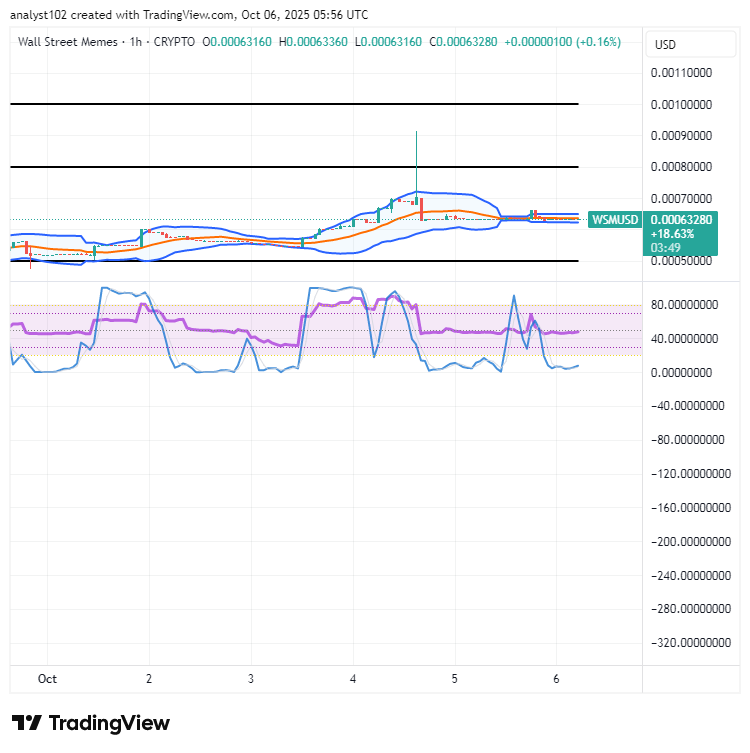The height and width of the screenshot is (753, 750).
Task: Click indicator axis label 0.00000000
Action: (x=681, y=373)
